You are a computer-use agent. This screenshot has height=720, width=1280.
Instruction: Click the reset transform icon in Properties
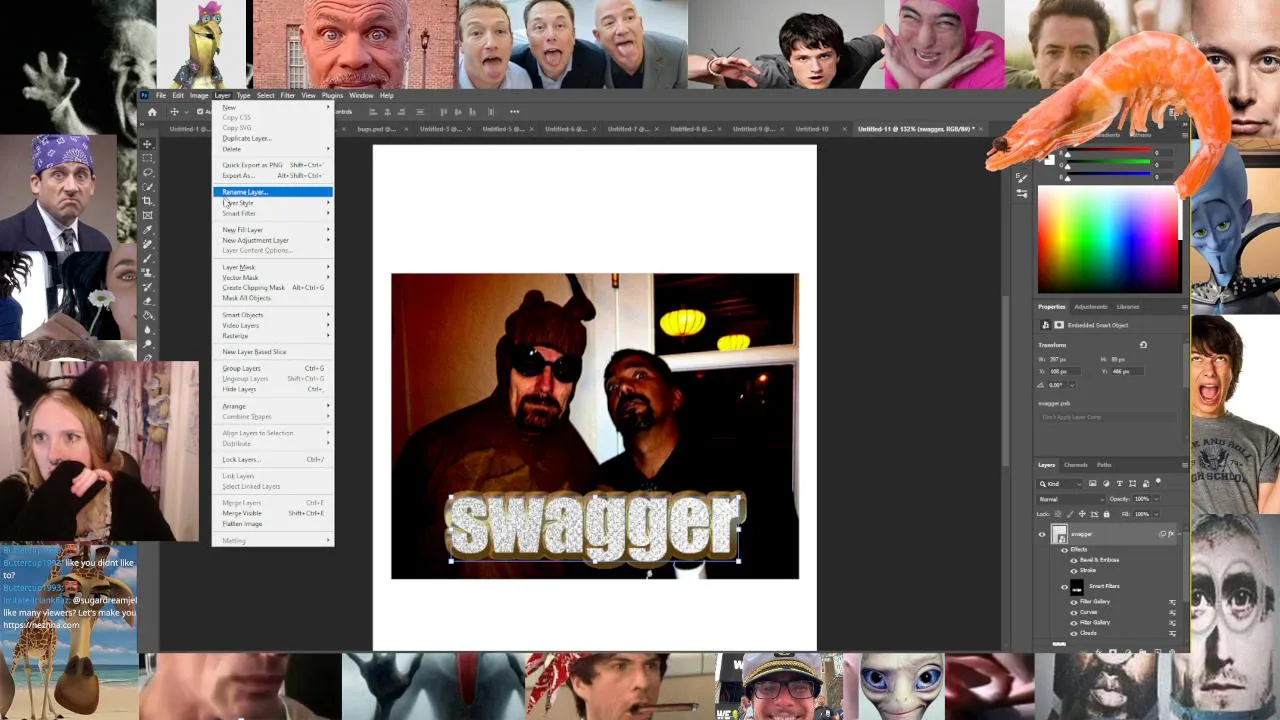1143,345
